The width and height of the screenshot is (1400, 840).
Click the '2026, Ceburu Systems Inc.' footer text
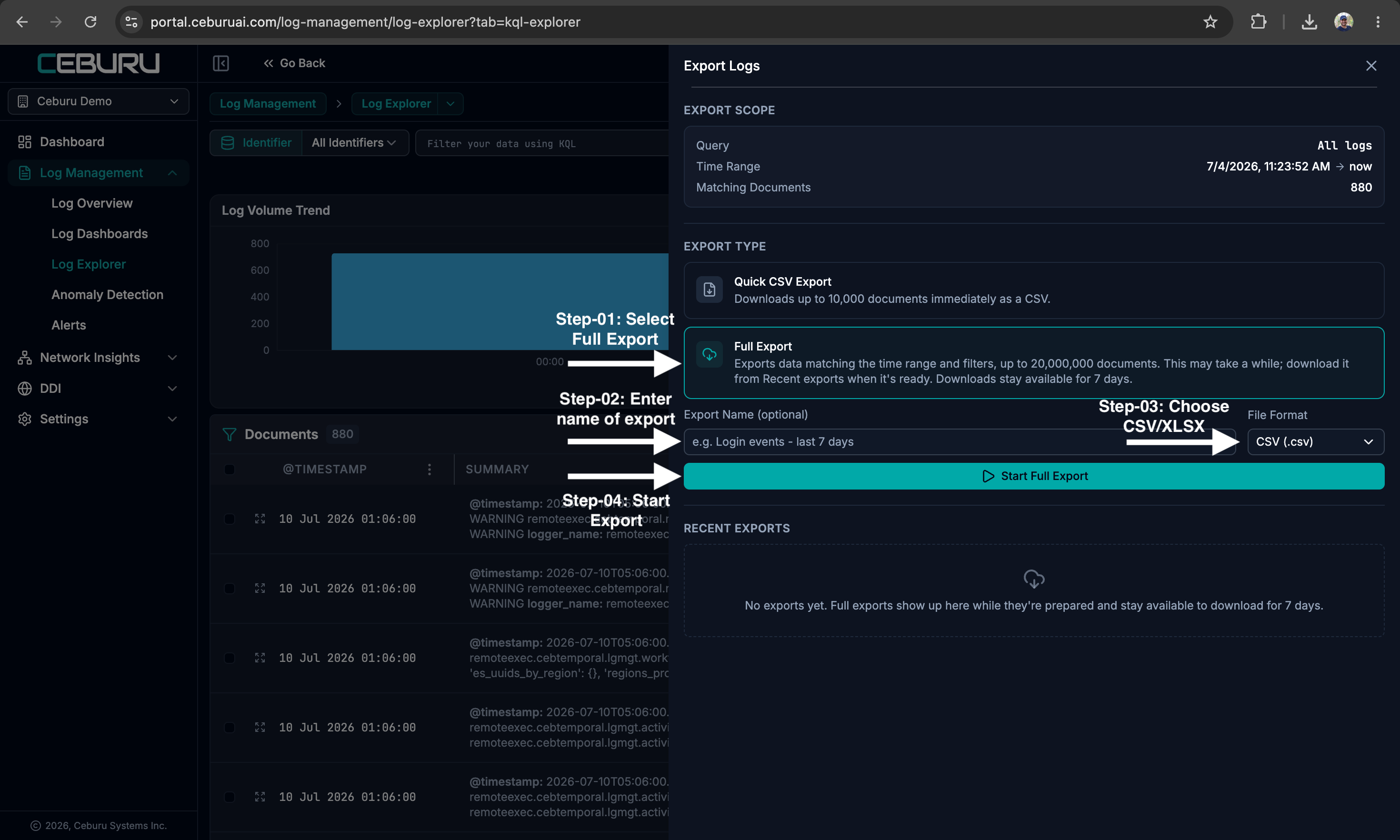pos(106,825)
